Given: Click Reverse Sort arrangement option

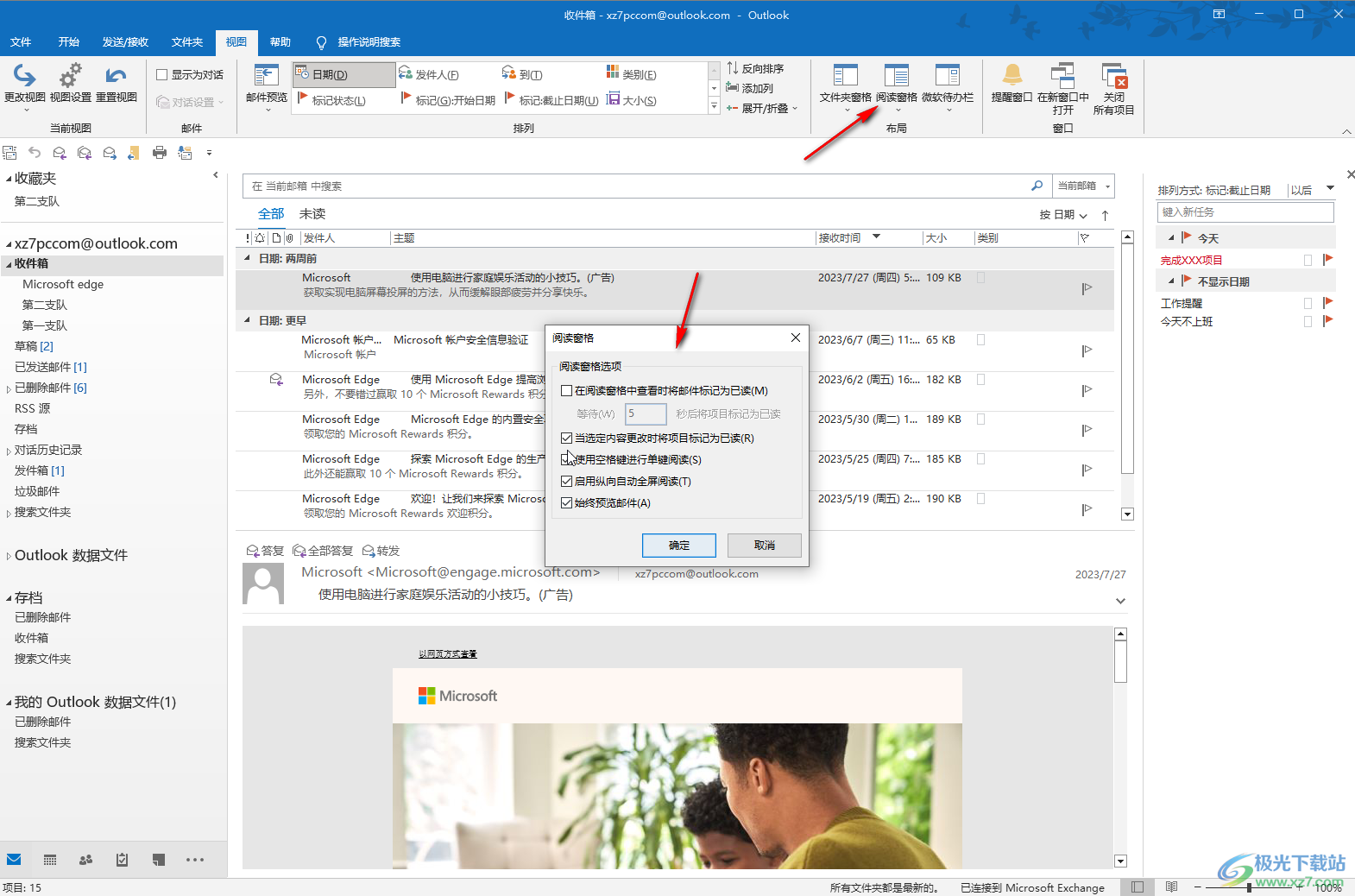Looking at the screenshot, I should (755, 68).
